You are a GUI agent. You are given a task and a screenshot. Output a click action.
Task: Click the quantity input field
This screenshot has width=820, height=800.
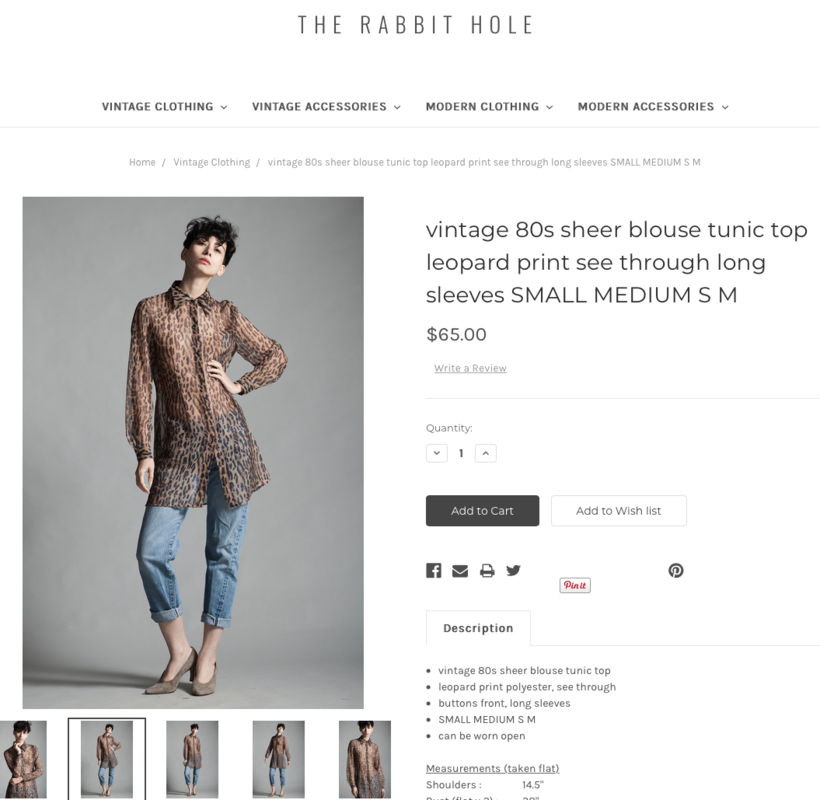(x=461, y=453)
